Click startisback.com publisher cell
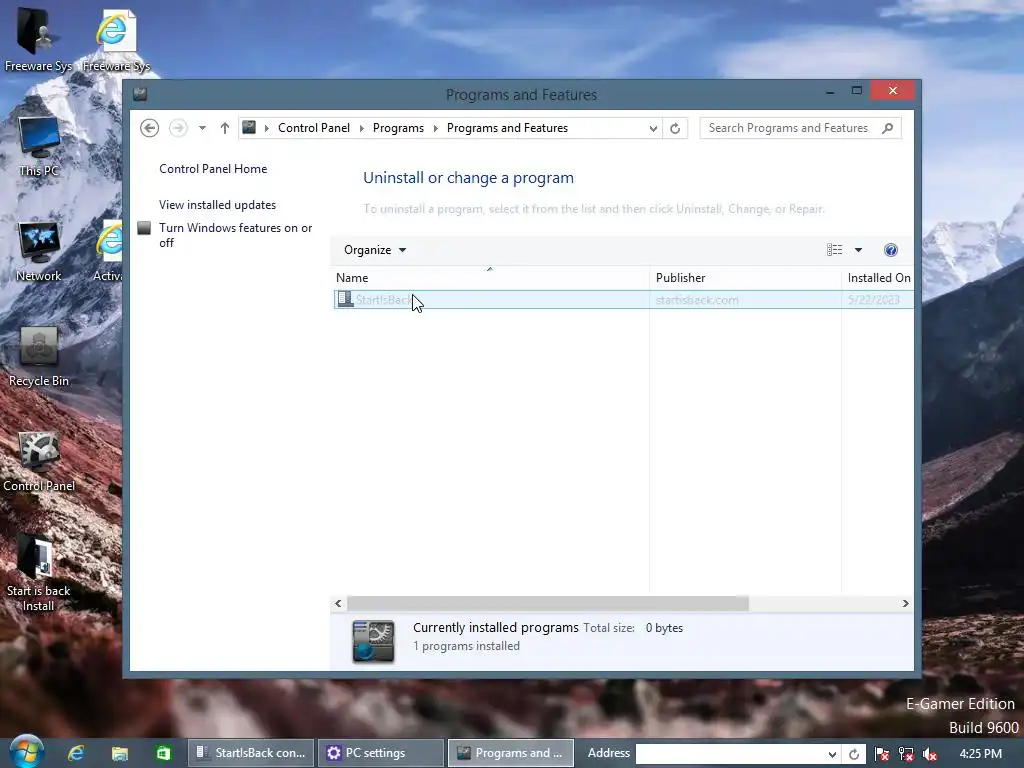 point(697,300)
